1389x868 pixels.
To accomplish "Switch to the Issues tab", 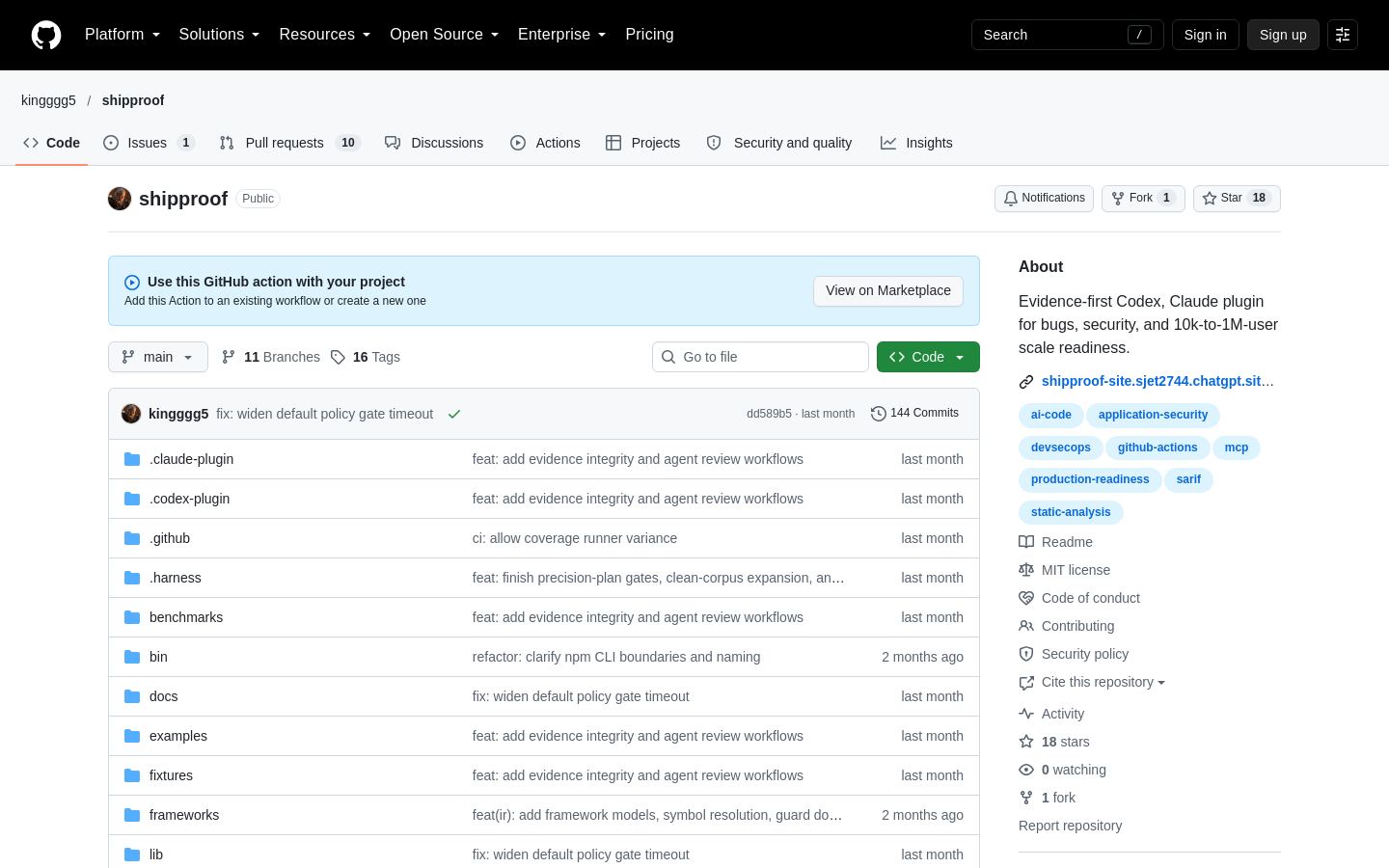I will tap(150, 143).
